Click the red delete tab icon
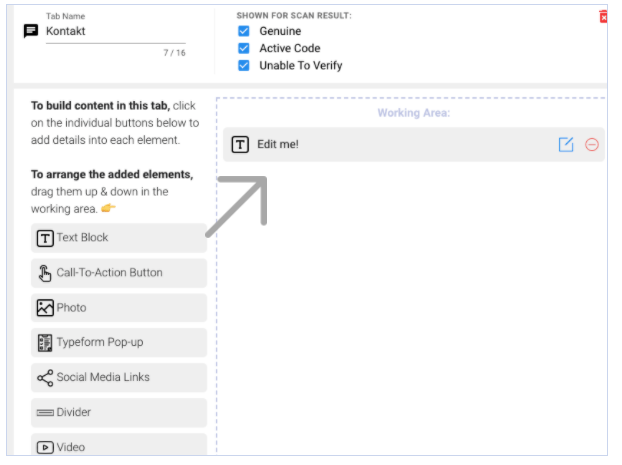The height and width of the screenshot is (465, 622). 603,17
